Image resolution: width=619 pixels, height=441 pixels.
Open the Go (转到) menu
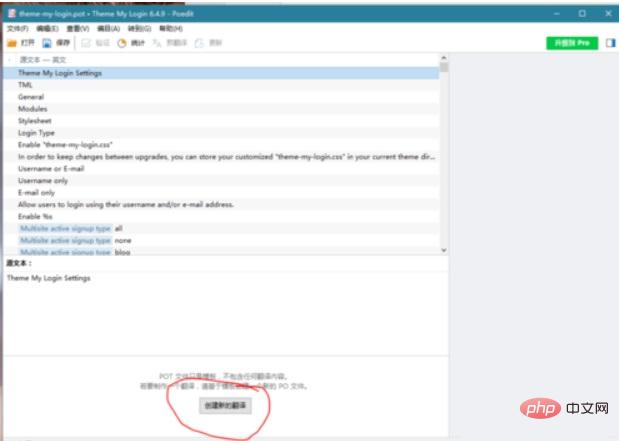[x=139, y=29]
